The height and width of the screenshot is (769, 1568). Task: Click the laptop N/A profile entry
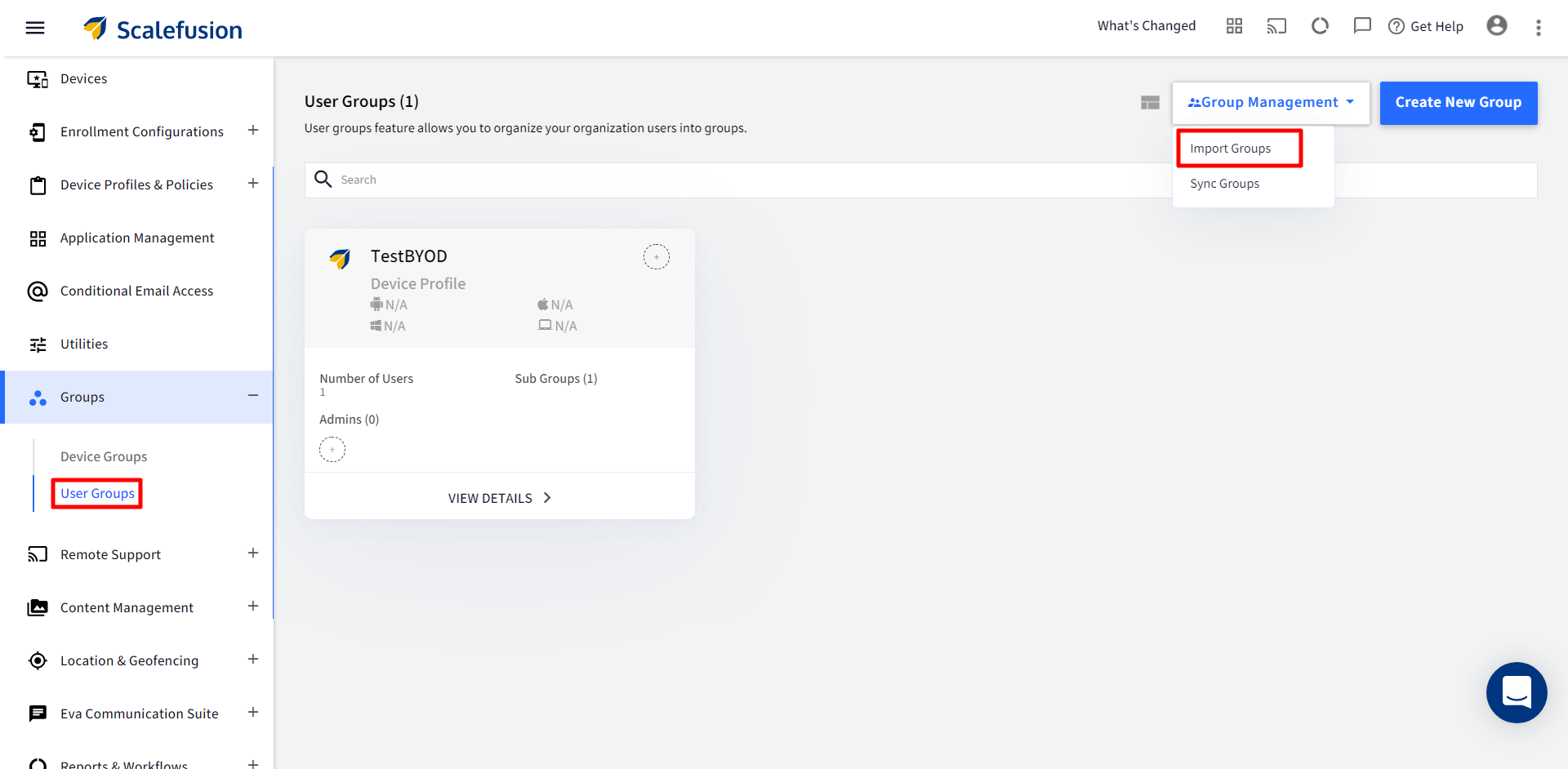coord(557,327)
